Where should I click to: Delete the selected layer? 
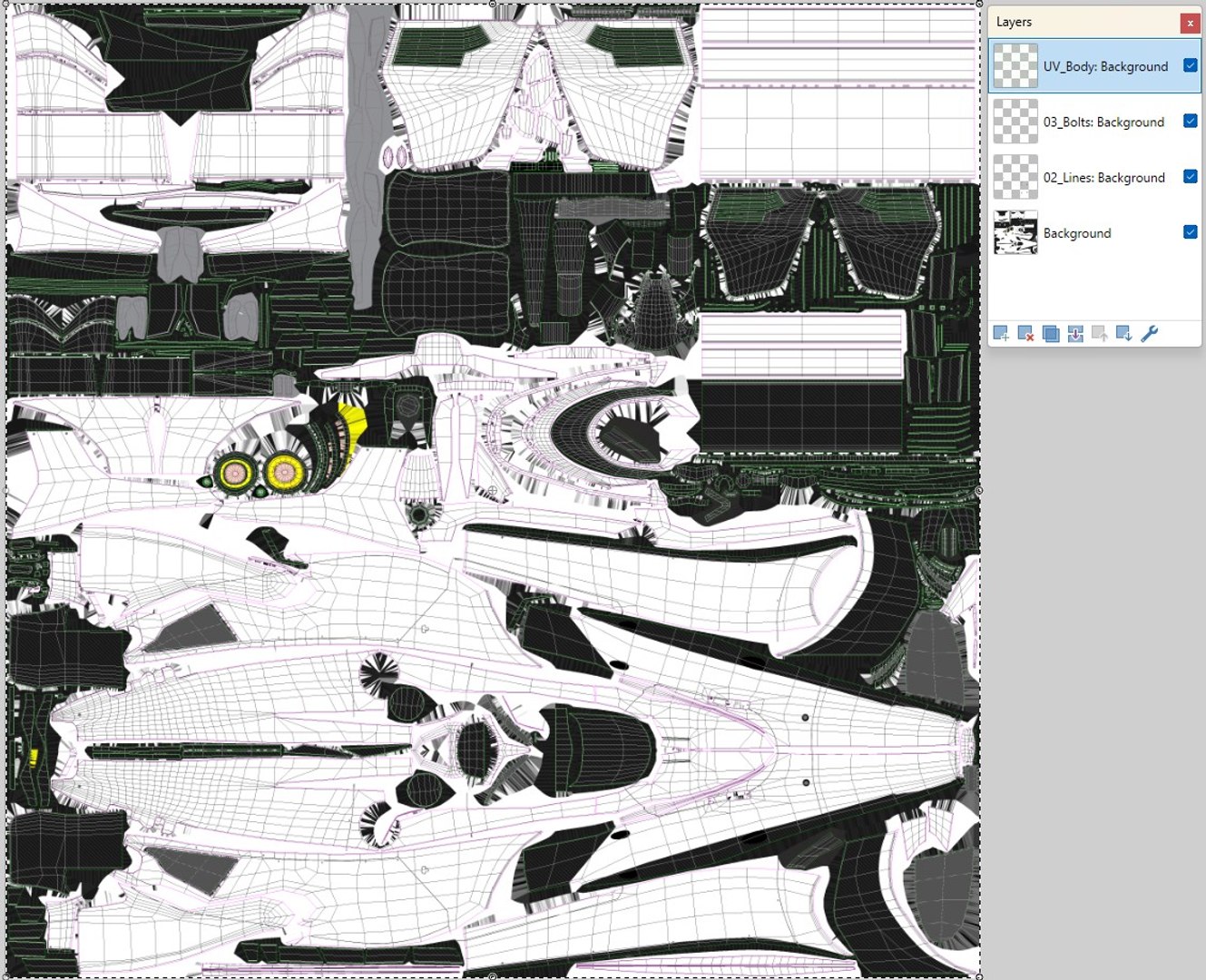click(1025, 334)
